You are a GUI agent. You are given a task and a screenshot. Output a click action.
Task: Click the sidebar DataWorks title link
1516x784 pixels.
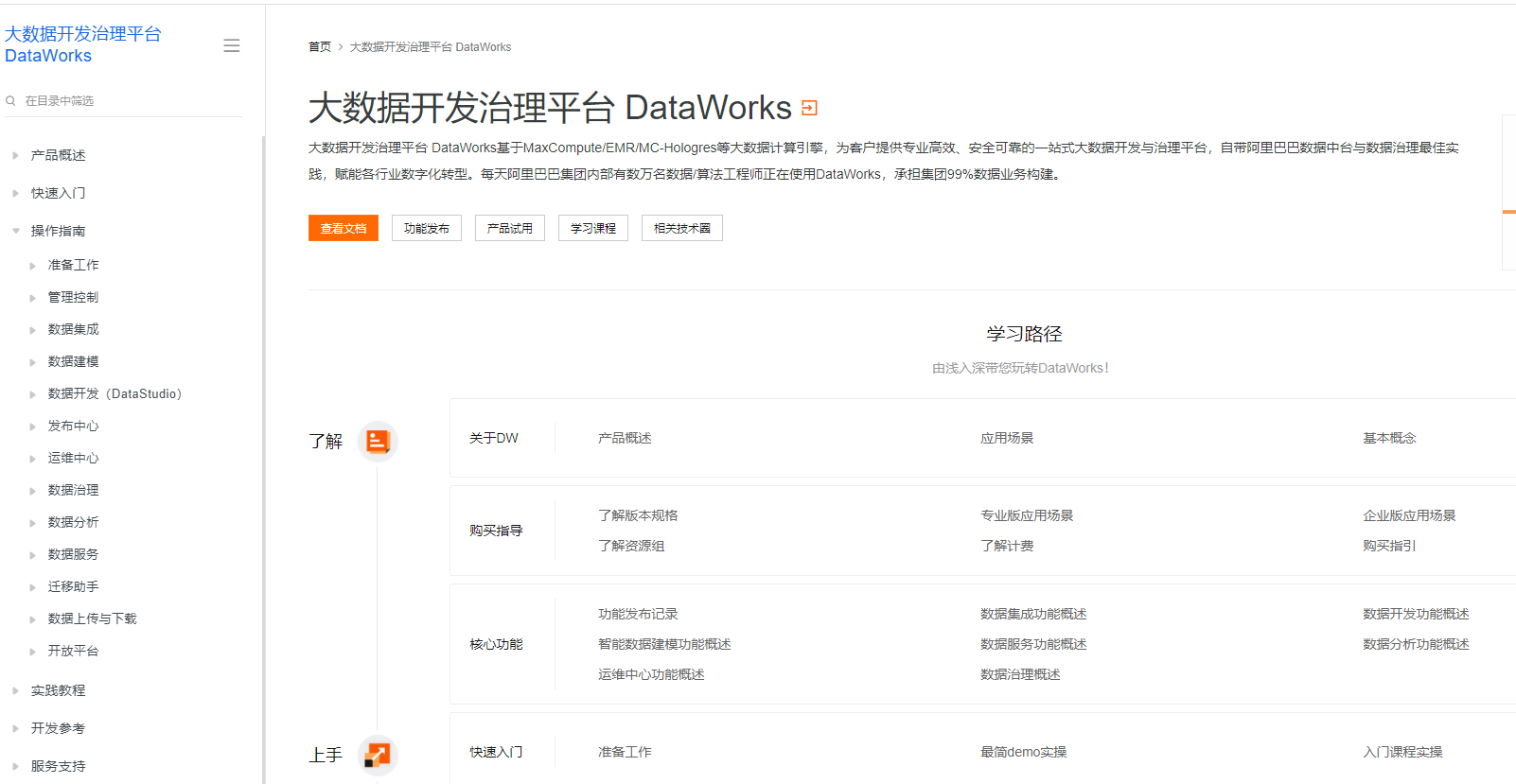click(83, 44)
